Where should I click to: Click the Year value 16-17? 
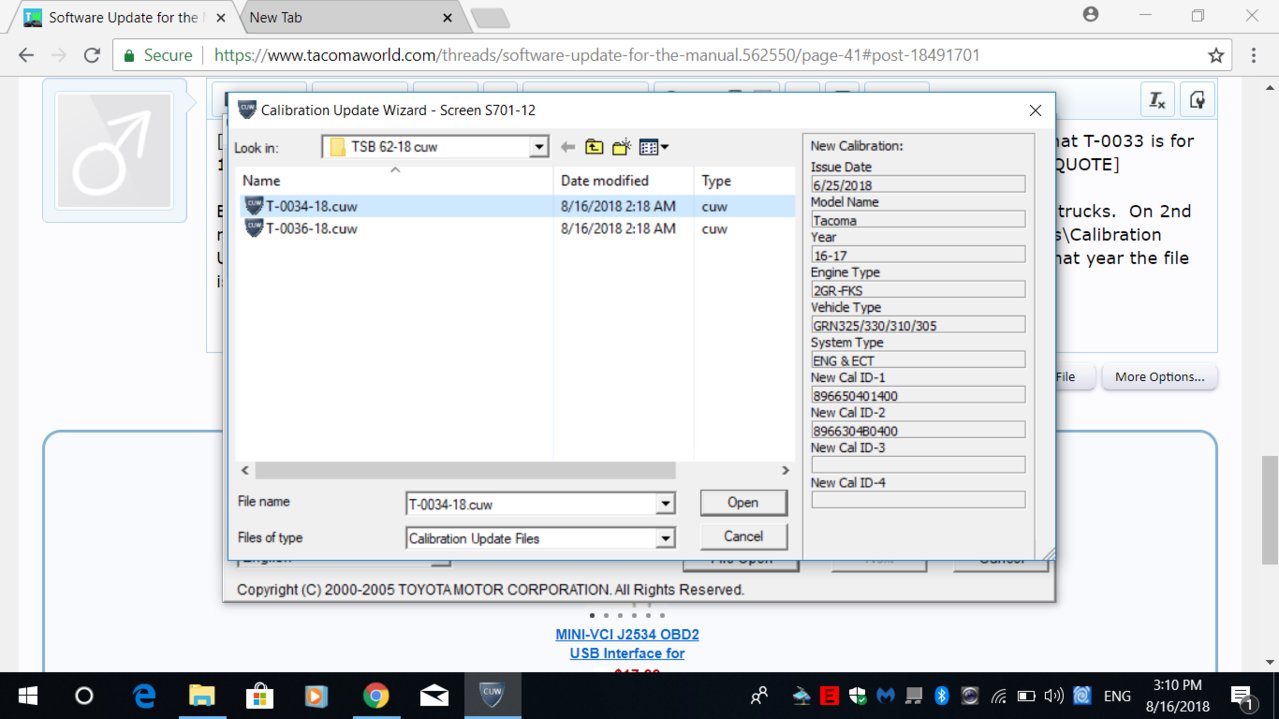coord(918,255)
